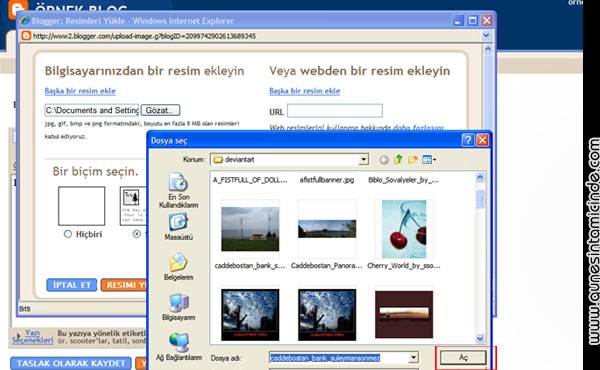Open the views menu icon
Screen dimensions: 600x370
(429, 160)
